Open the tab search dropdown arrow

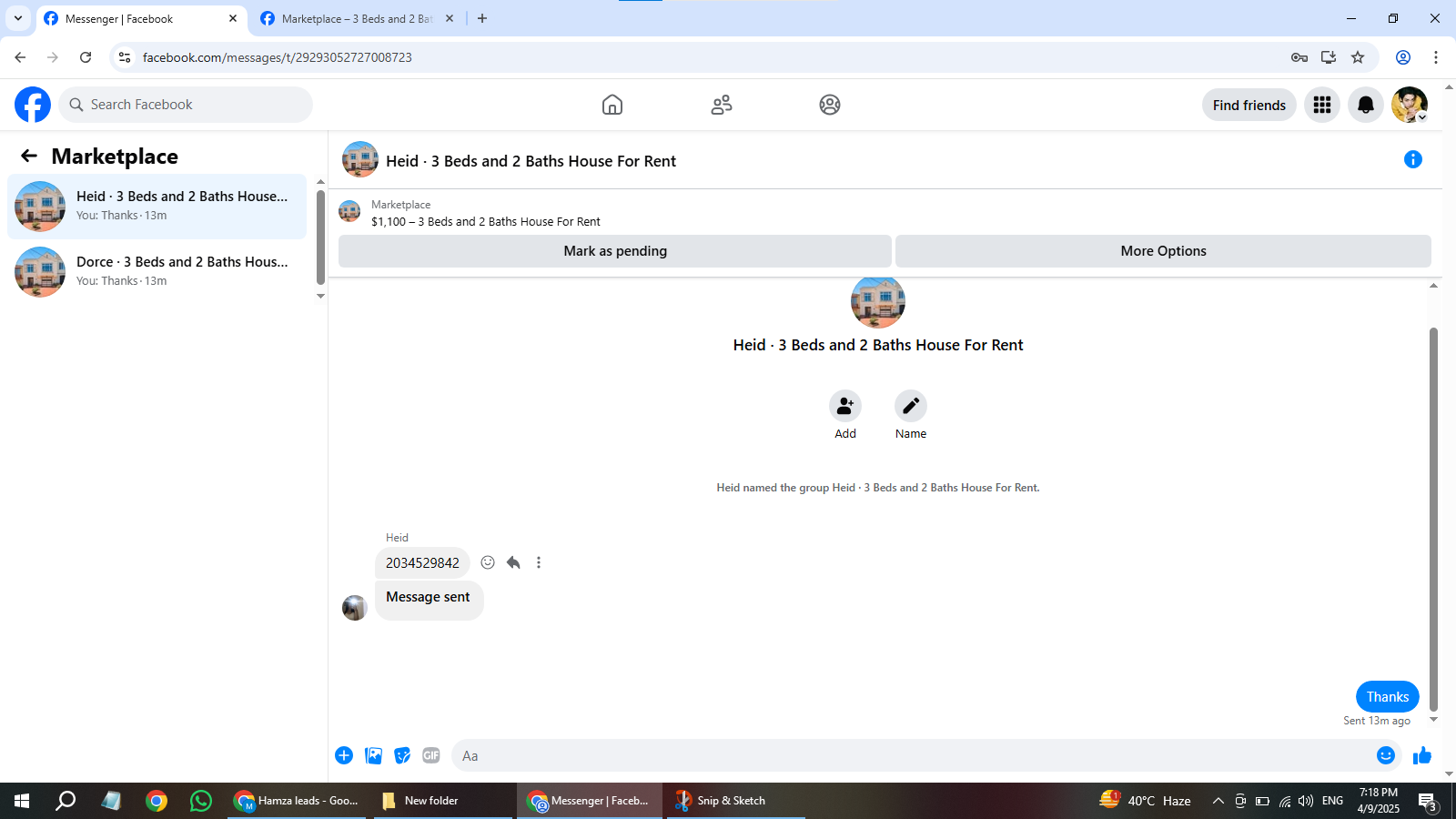pos(18,18)
